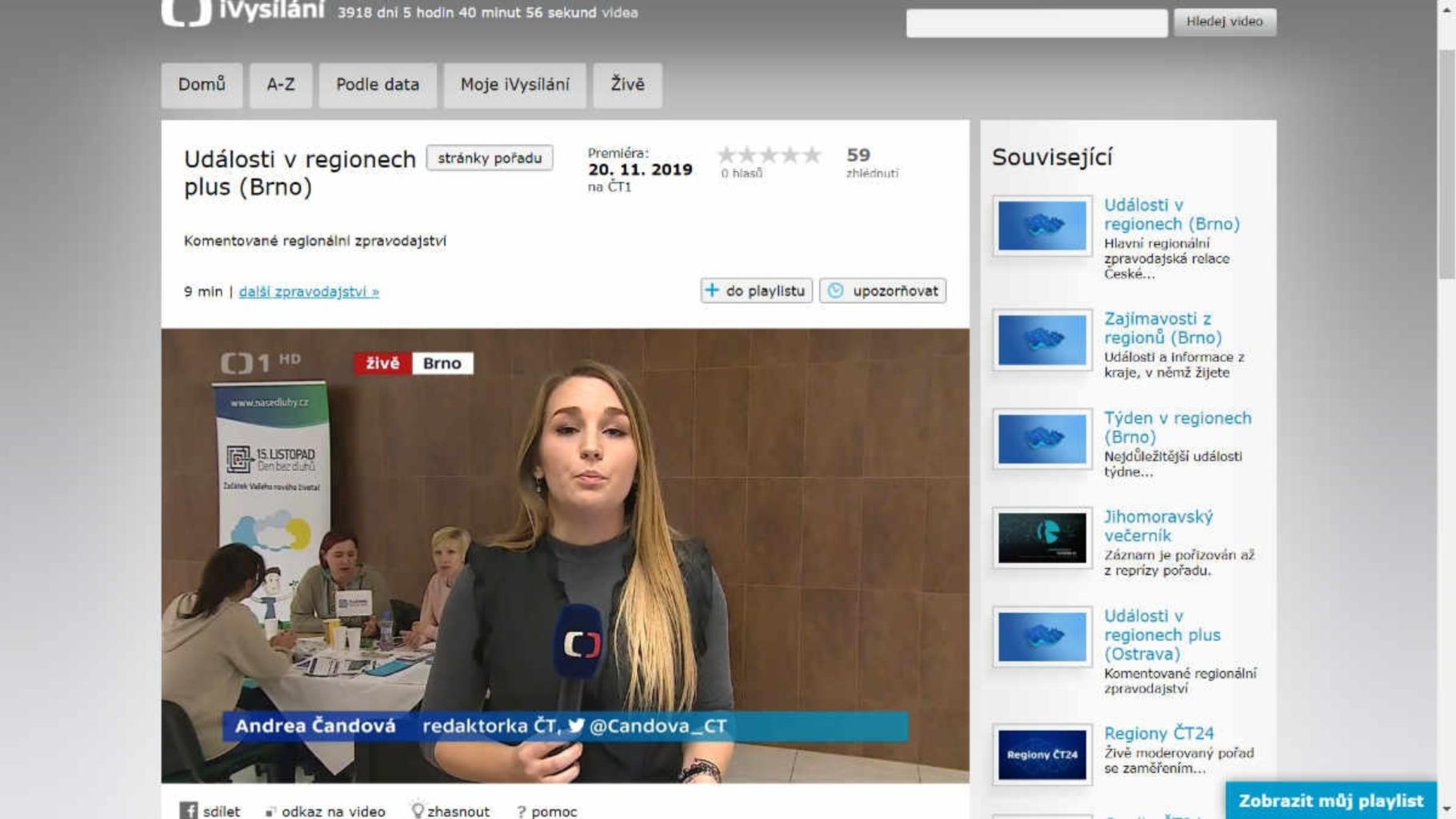
Task: Click the iVysílání logo icon
Action: 186,13
